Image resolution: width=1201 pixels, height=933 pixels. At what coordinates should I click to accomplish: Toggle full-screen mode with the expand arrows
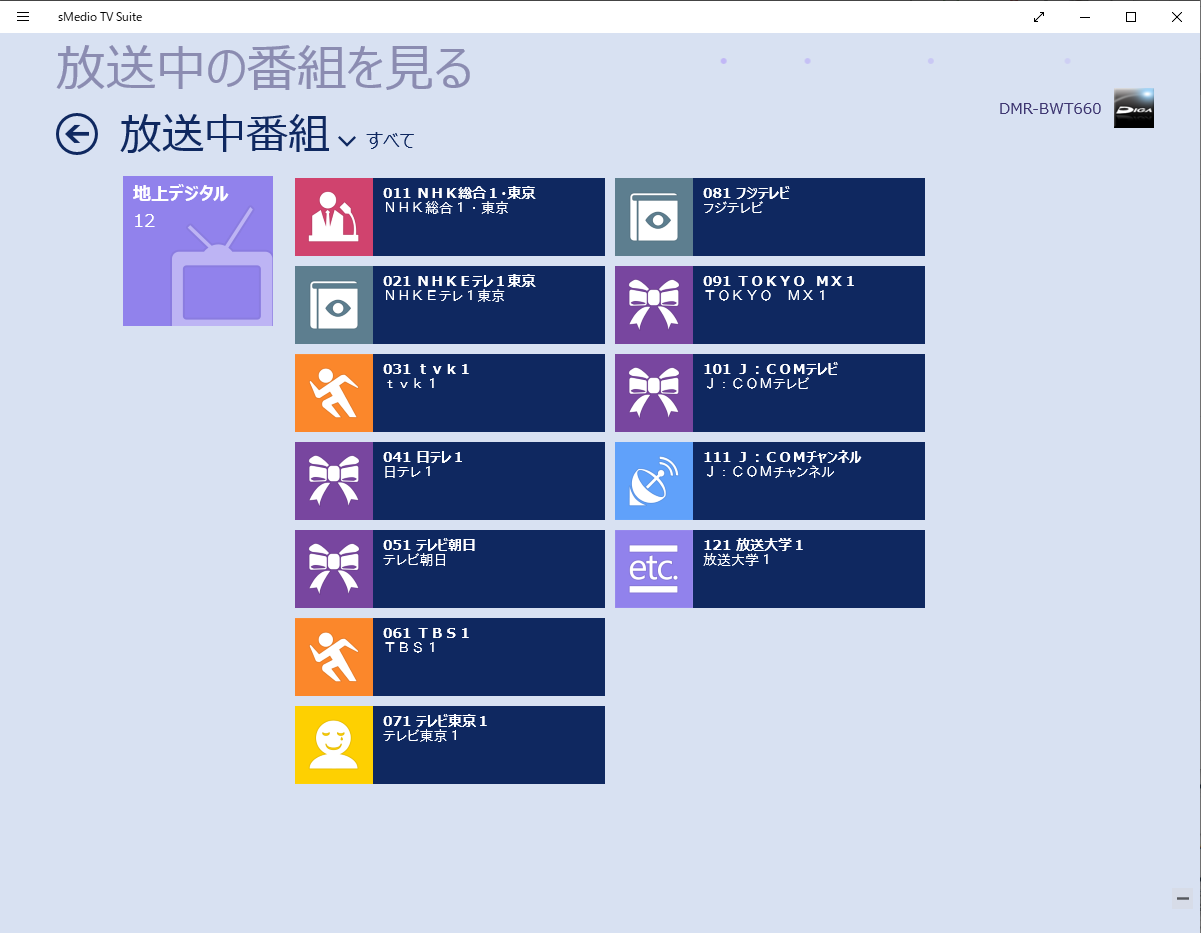[x=1039, y=17]
